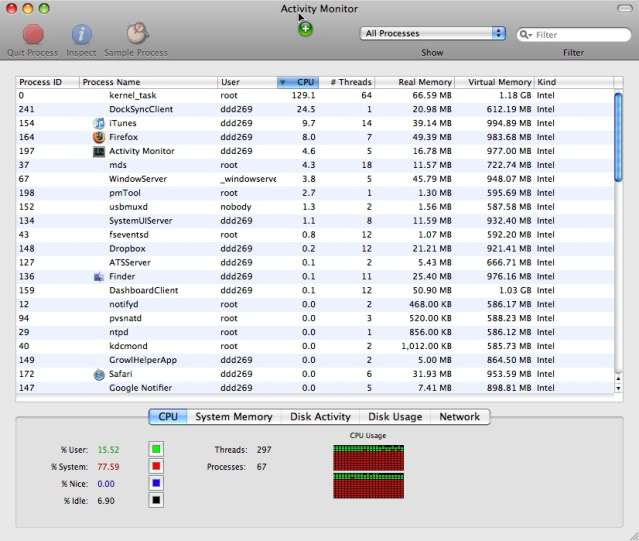Image resolution: width=639 pixels, height=541 pixels.
Task: Click the upper CPU Usage graph
Action: (368, 458)
